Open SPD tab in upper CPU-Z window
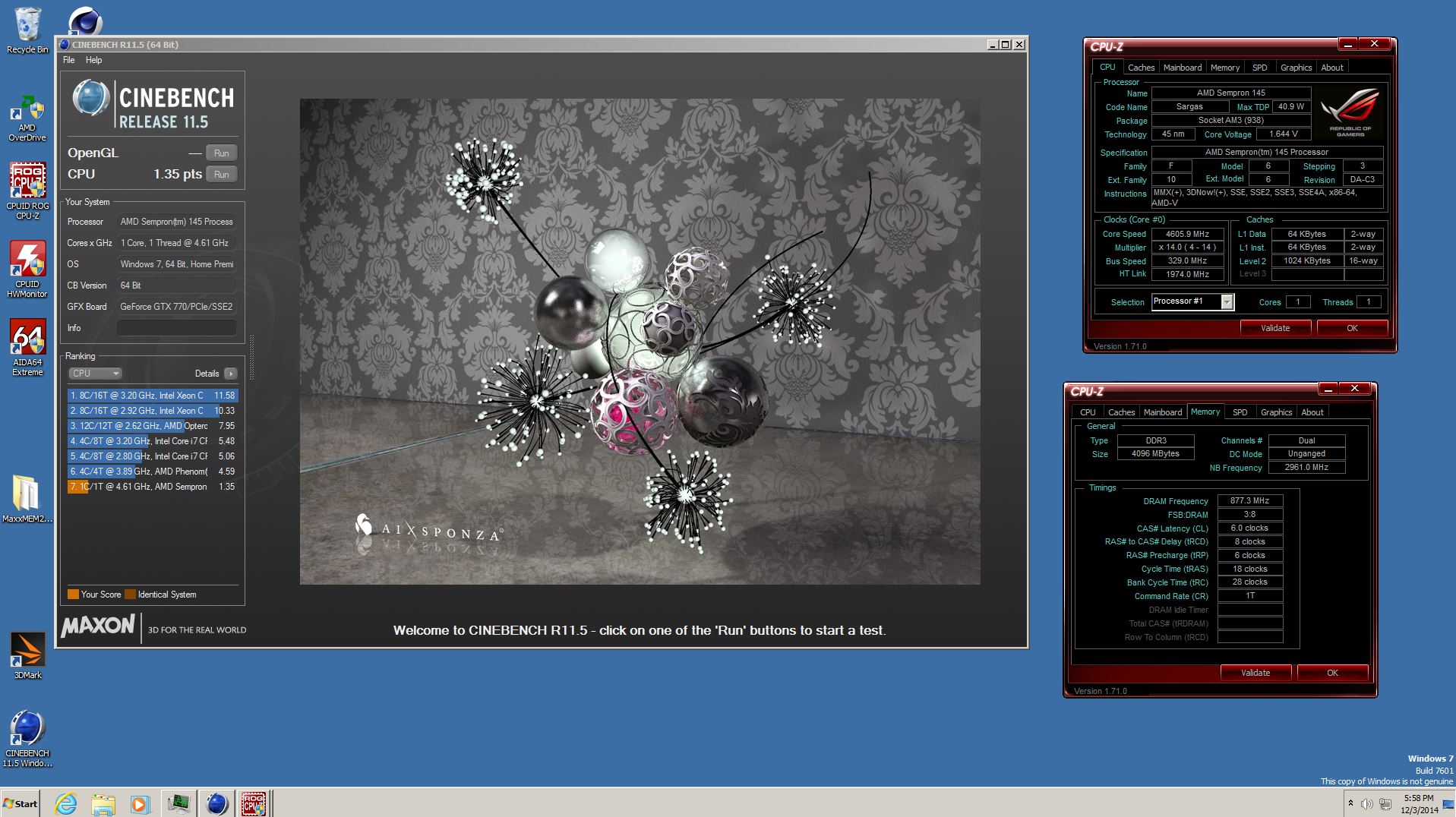The width and height of the screenshot is (1456, 817). [x=1260, y=68]
